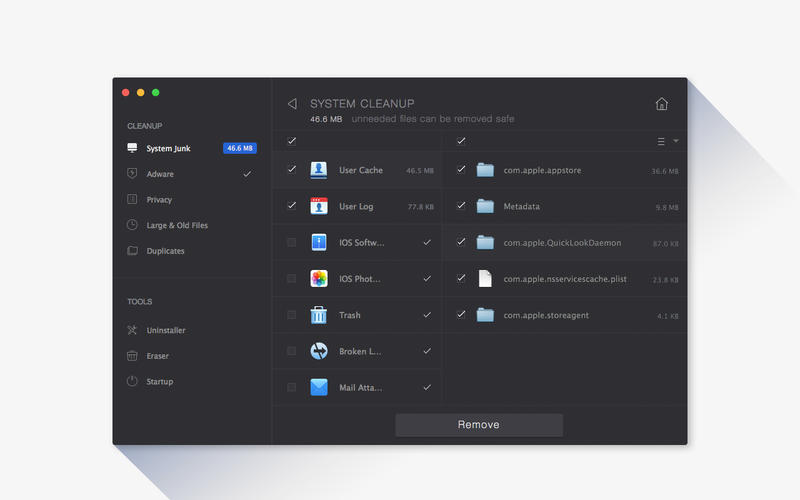Open the Adware section in sidebar
The image size is (800, 500).
[x=160, y=174]
